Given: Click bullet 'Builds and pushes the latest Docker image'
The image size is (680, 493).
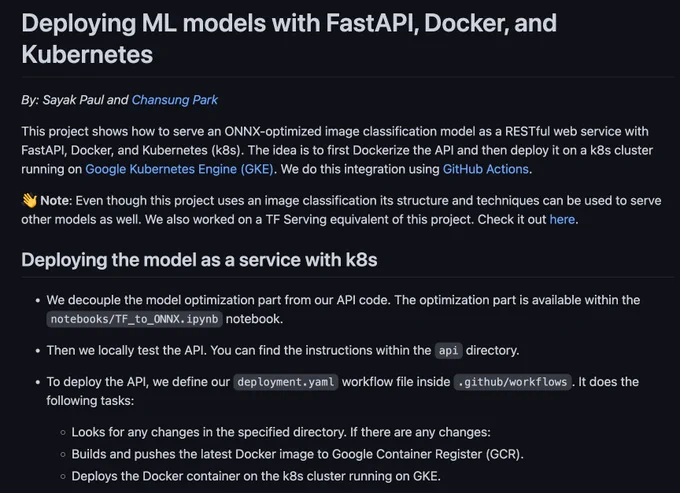Looking at the screenshot, I should (x=298, y=454).
